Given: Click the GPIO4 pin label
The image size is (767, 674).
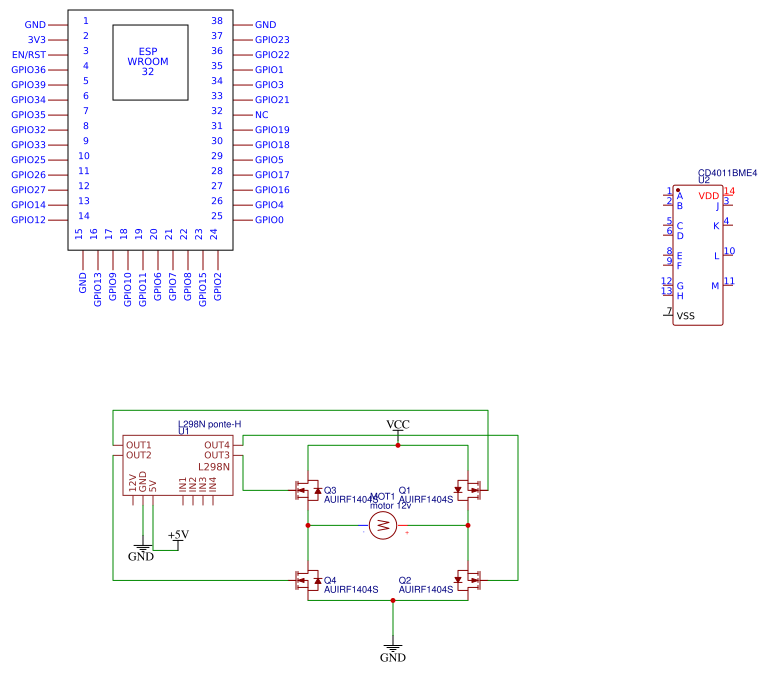Looking at the screenshot, I should [x=269, y=205].
